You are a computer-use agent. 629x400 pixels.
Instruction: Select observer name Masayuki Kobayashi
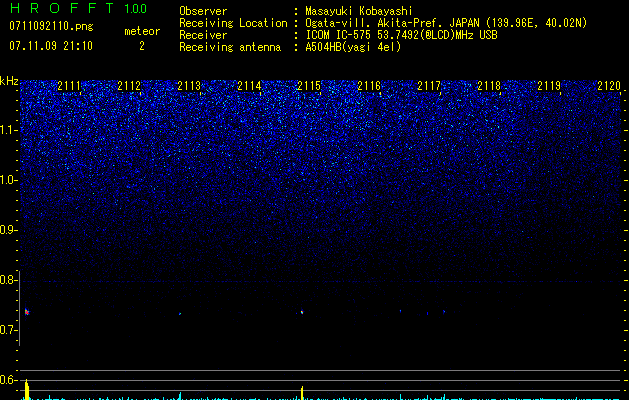tap(359, 11)
